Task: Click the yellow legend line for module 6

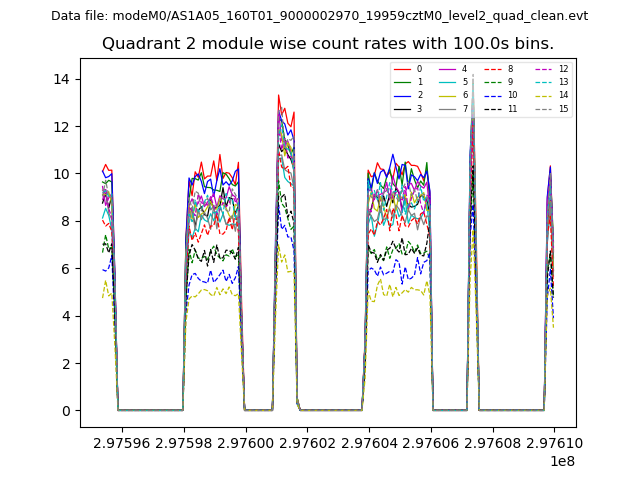Action: tap(448, 95)
